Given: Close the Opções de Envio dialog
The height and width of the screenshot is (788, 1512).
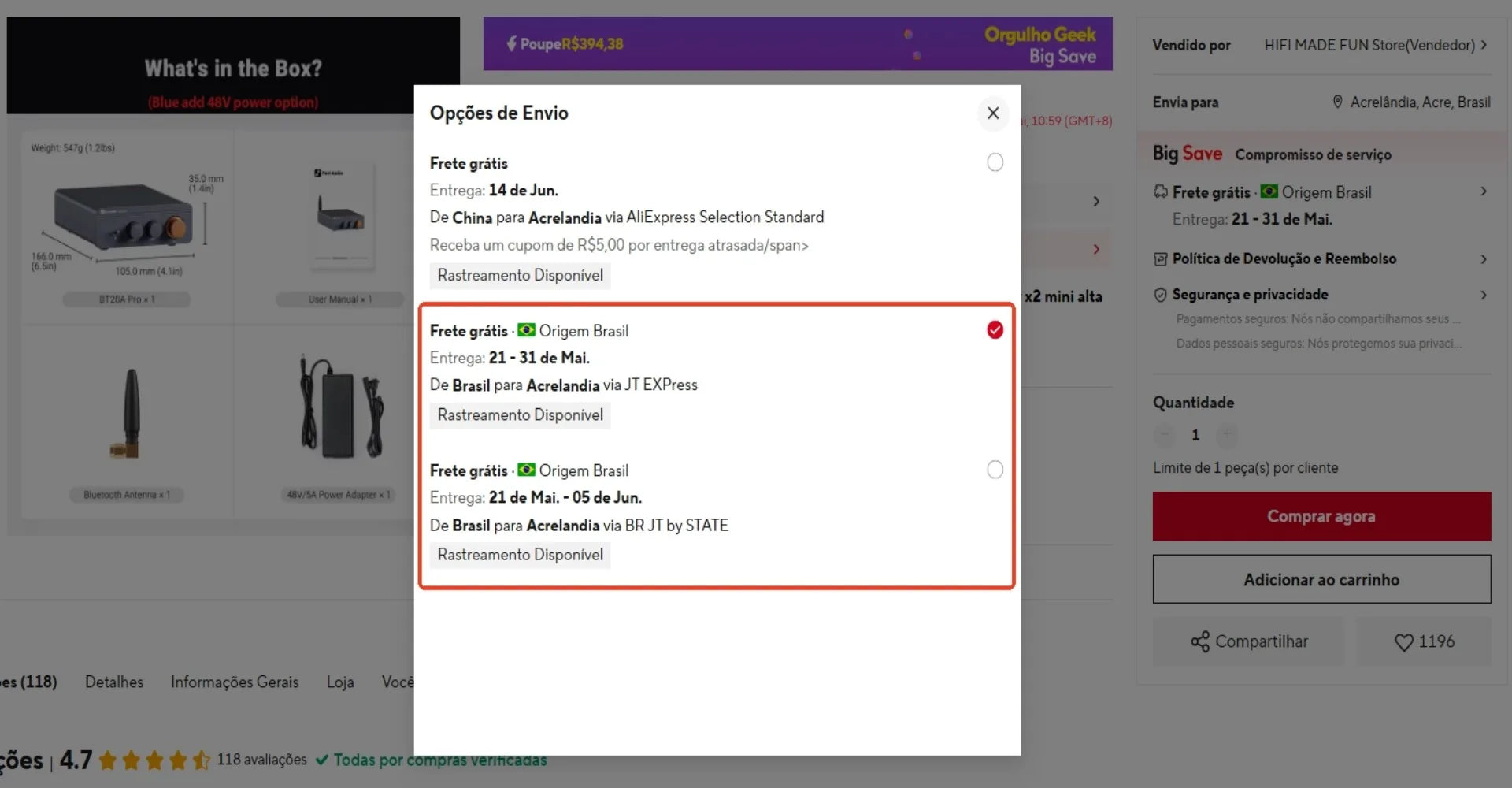Looking at the screenshot, I should (993, 113).
